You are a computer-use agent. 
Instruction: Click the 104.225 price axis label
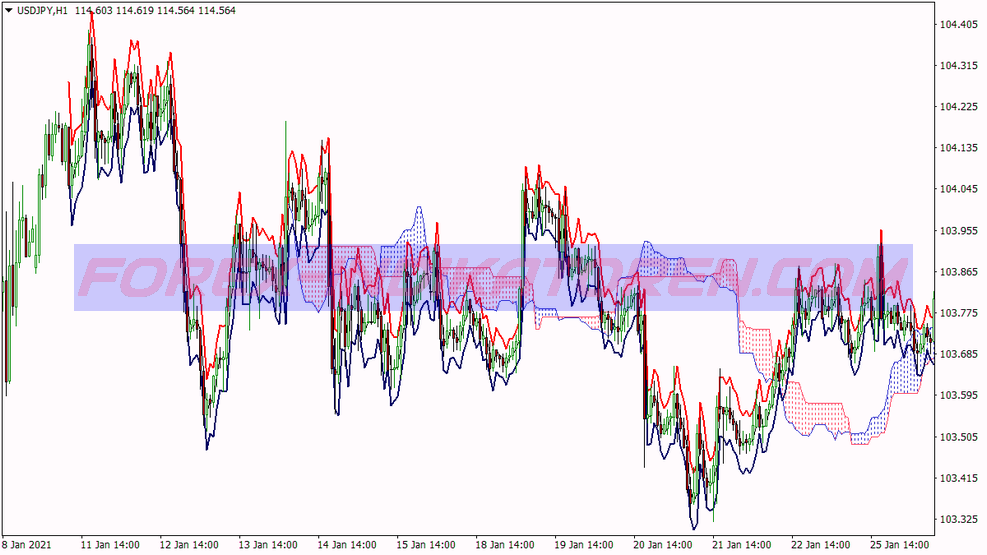(x=959, y=107)
